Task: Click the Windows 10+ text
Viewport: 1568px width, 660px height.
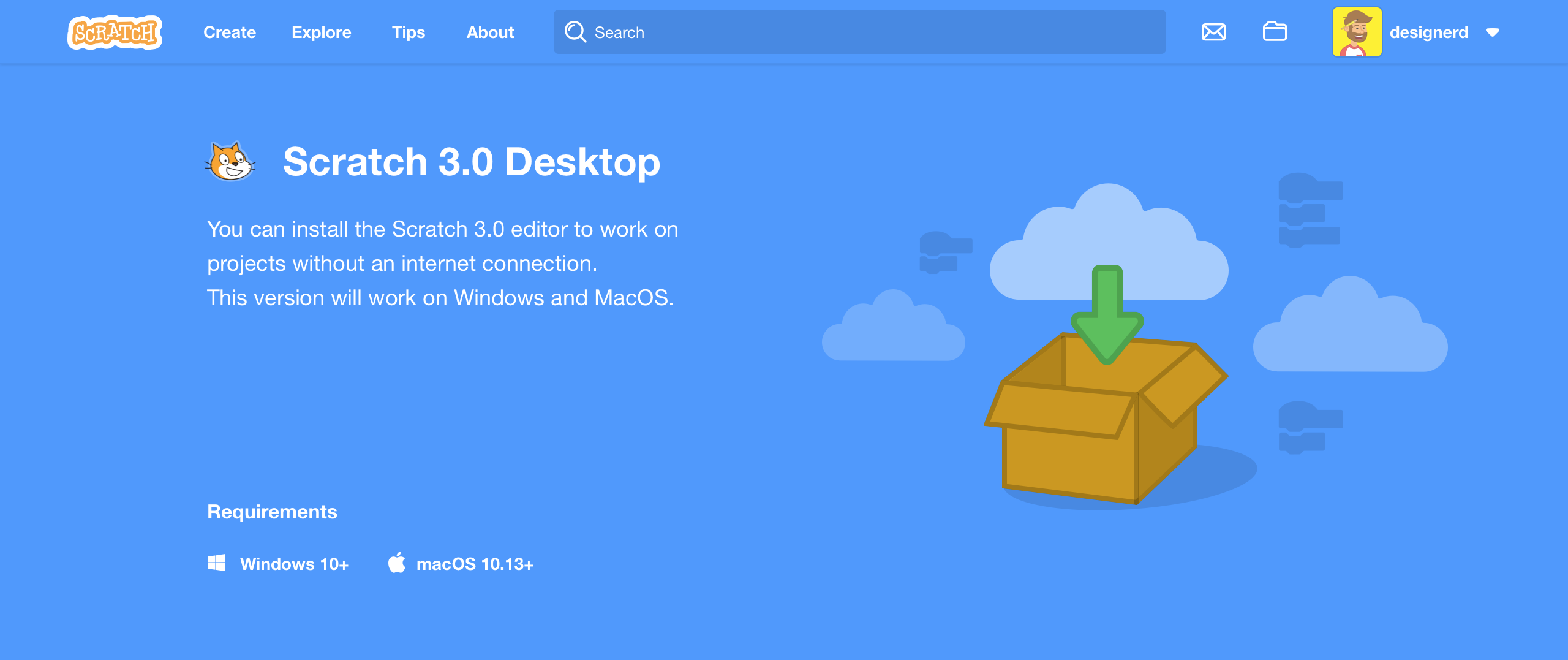Action: coord(294,564)
